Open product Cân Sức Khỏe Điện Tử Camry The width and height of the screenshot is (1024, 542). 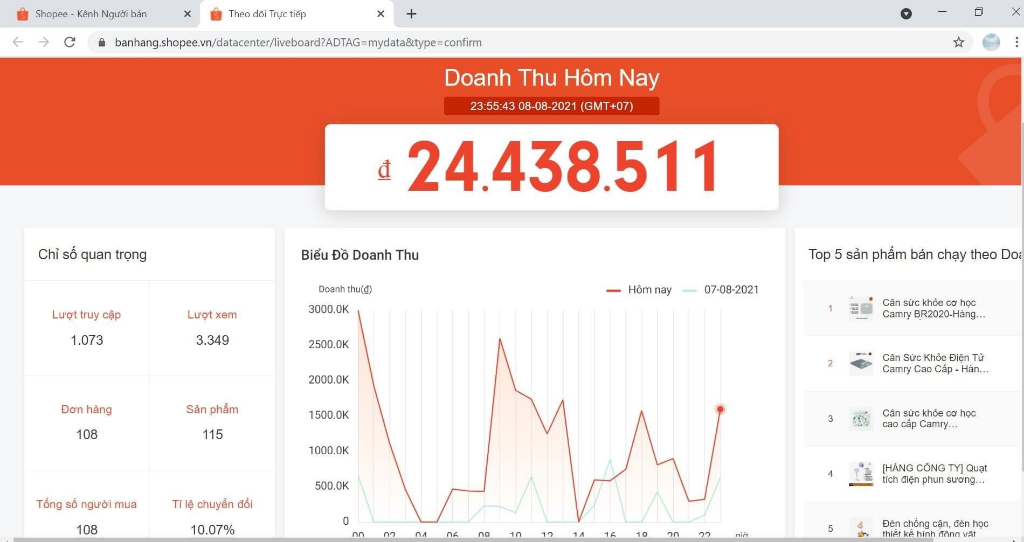click(x=935, y=363)
